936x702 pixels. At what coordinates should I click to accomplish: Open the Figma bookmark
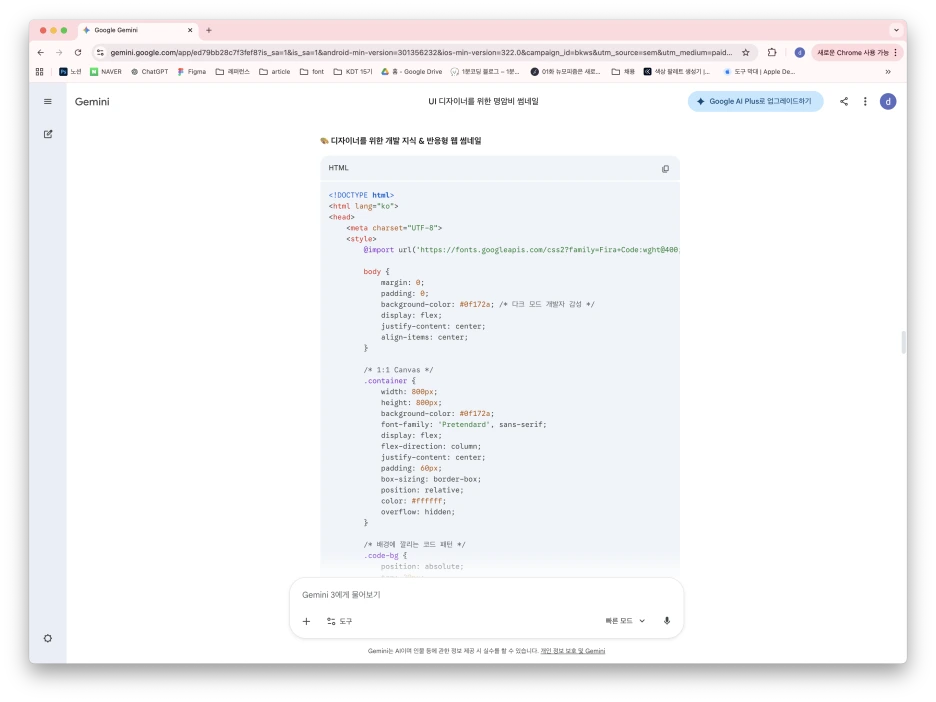coord(191,72)
